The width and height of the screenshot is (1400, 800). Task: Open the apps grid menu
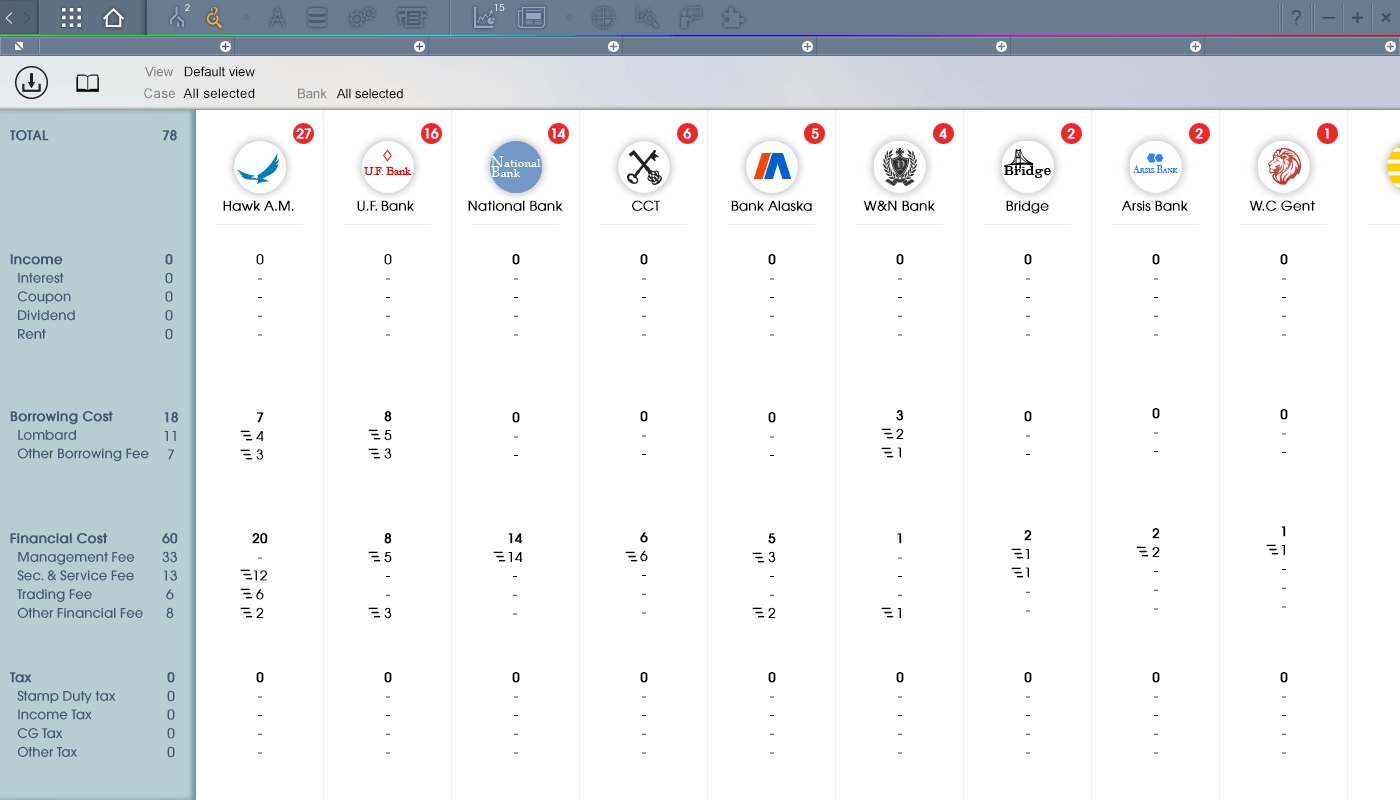71,17
